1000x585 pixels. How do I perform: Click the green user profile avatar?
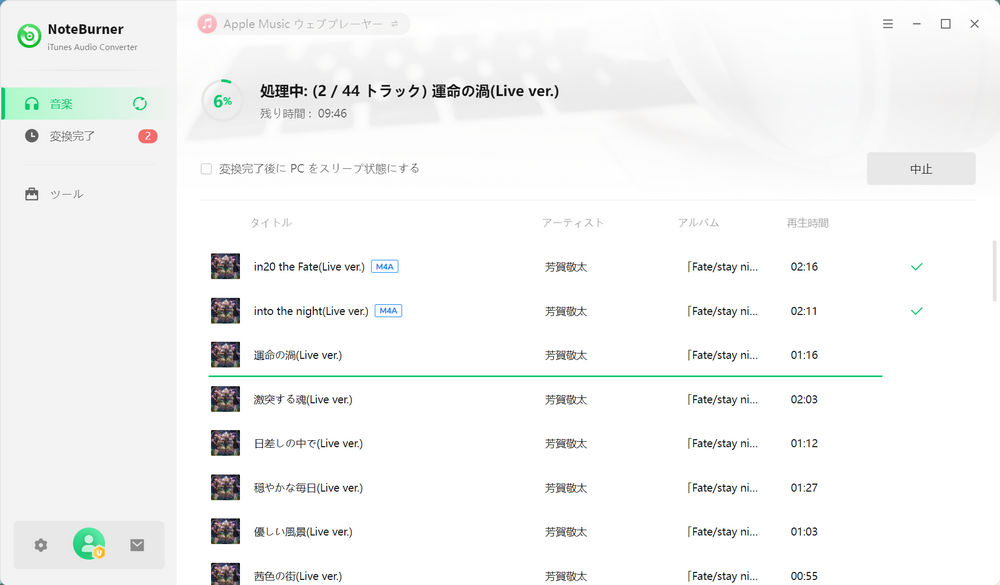coord(89,544)
